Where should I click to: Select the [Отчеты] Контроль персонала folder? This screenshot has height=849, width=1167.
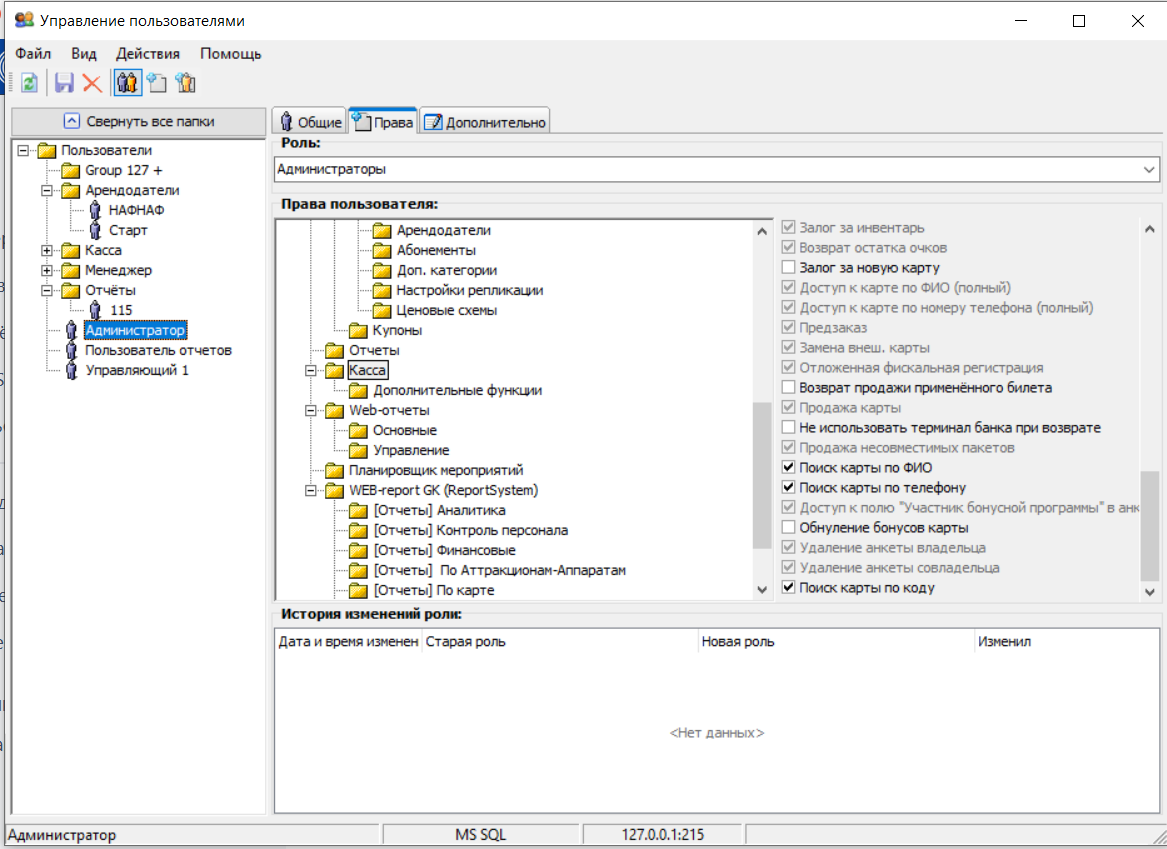point(470,531)
